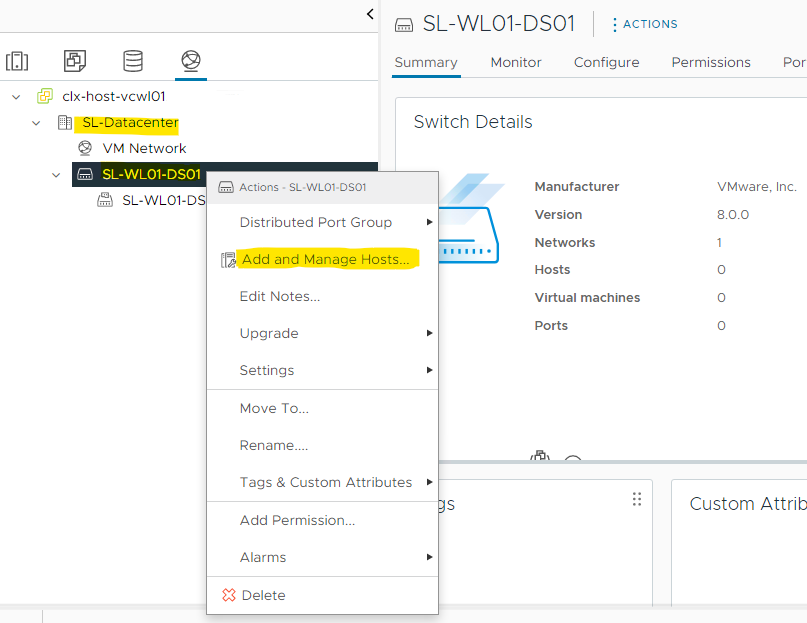Viewport: 807px width, 623px height.
Task: Click the Virtual machines label
Action: click(587, 298)
